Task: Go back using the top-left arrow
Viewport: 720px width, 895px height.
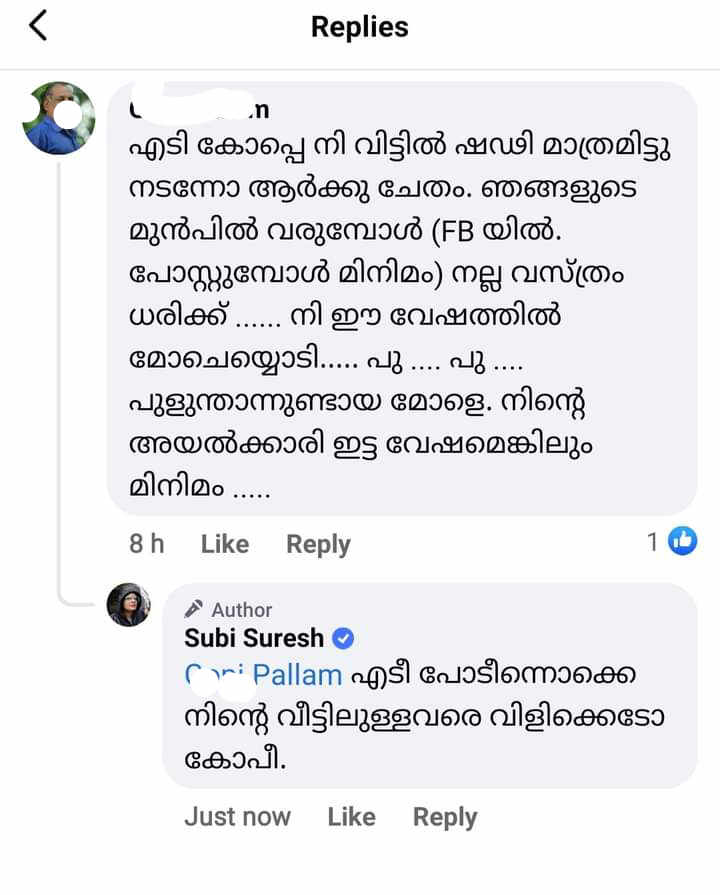Action: click(38, 27)
